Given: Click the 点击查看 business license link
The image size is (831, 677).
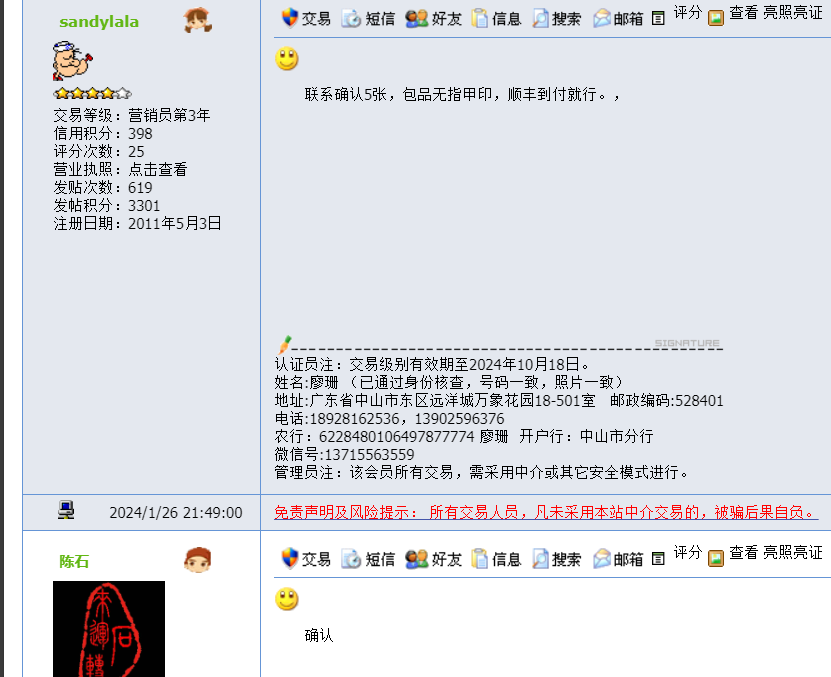Looking at the screenshot, I should click(157, 169).
